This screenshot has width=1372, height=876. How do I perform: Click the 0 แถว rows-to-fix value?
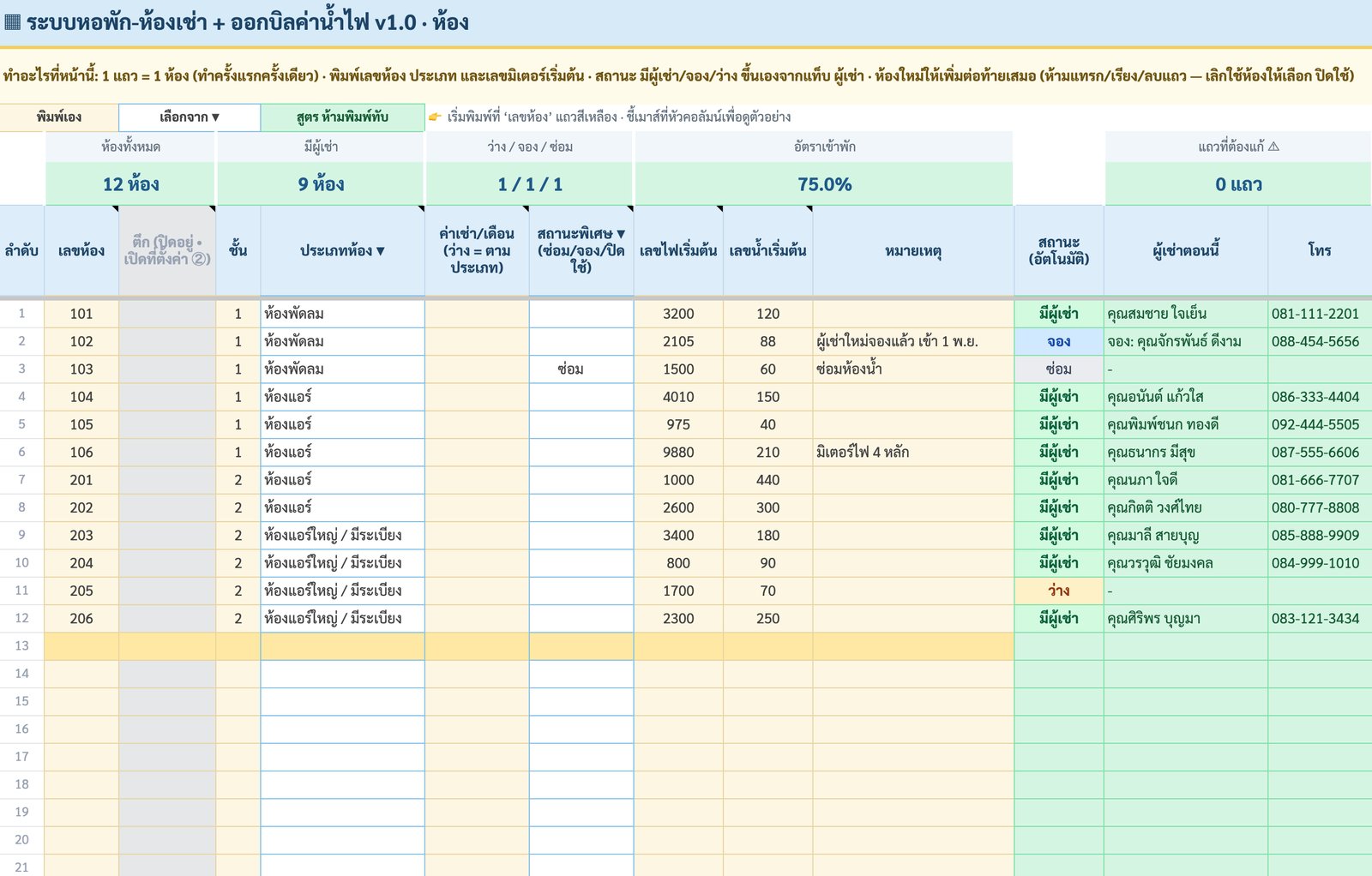(x=1238, y=184)
